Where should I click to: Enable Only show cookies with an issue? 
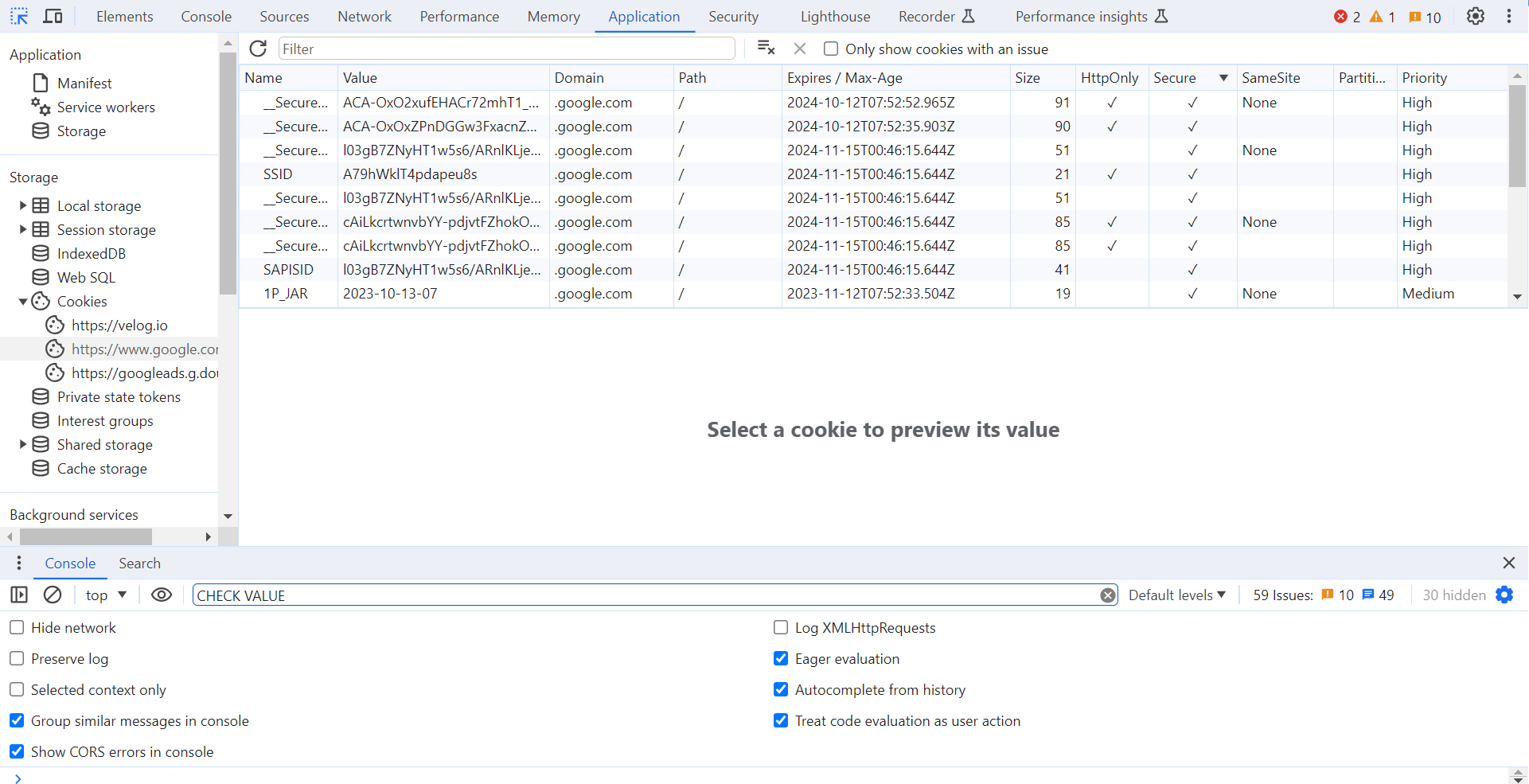(x=831, y=49)
